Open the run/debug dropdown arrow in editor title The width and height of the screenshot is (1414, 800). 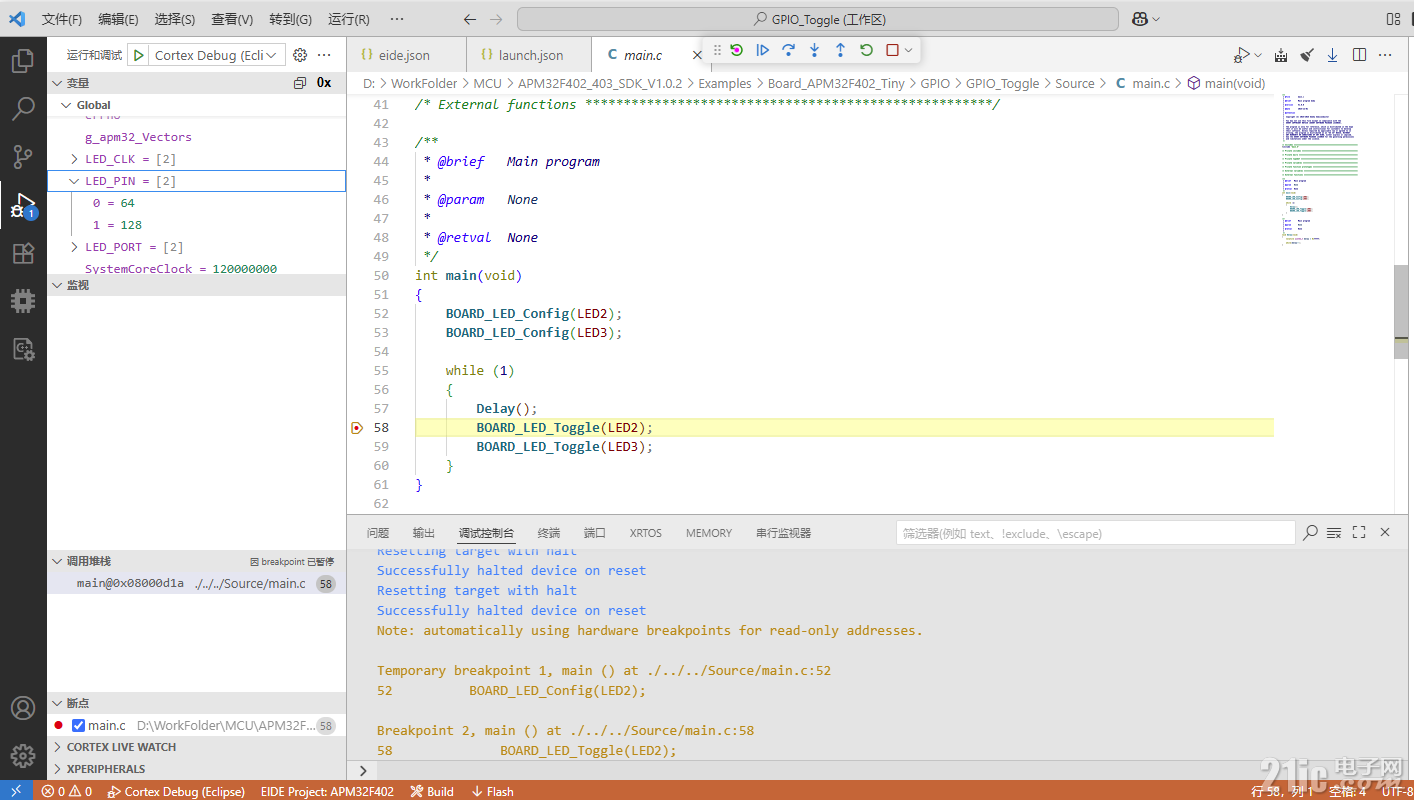tap(1258, 56)
